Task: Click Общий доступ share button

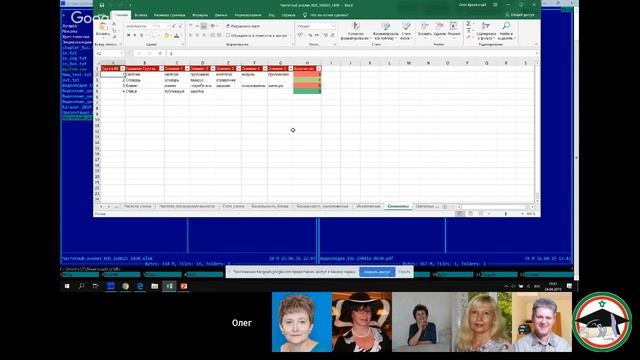Action: click(x=520, y=15)
